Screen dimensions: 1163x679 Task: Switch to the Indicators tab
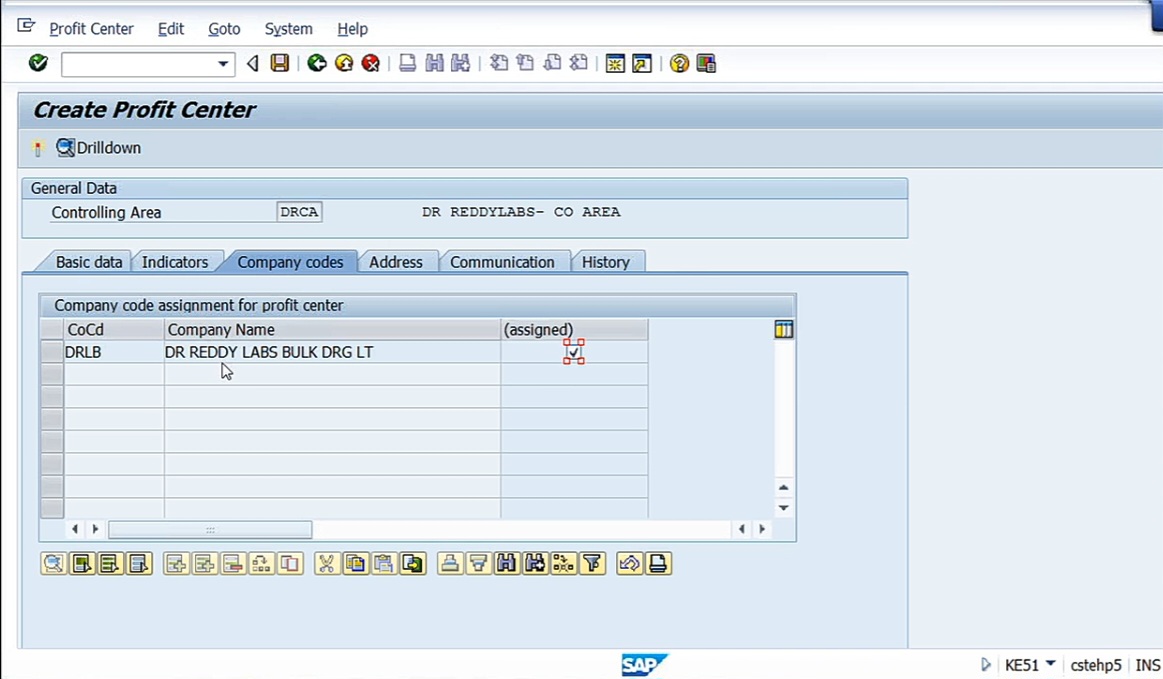175,262
